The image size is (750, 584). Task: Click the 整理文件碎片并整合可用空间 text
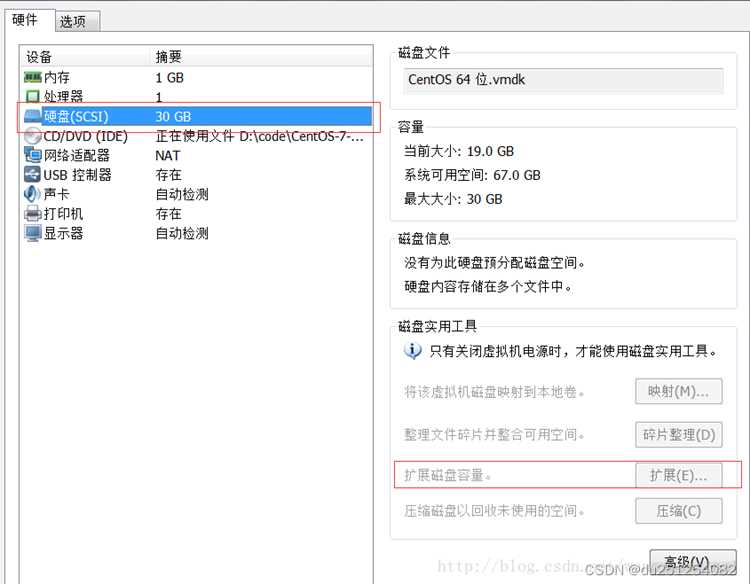click(x=495, y=435)
